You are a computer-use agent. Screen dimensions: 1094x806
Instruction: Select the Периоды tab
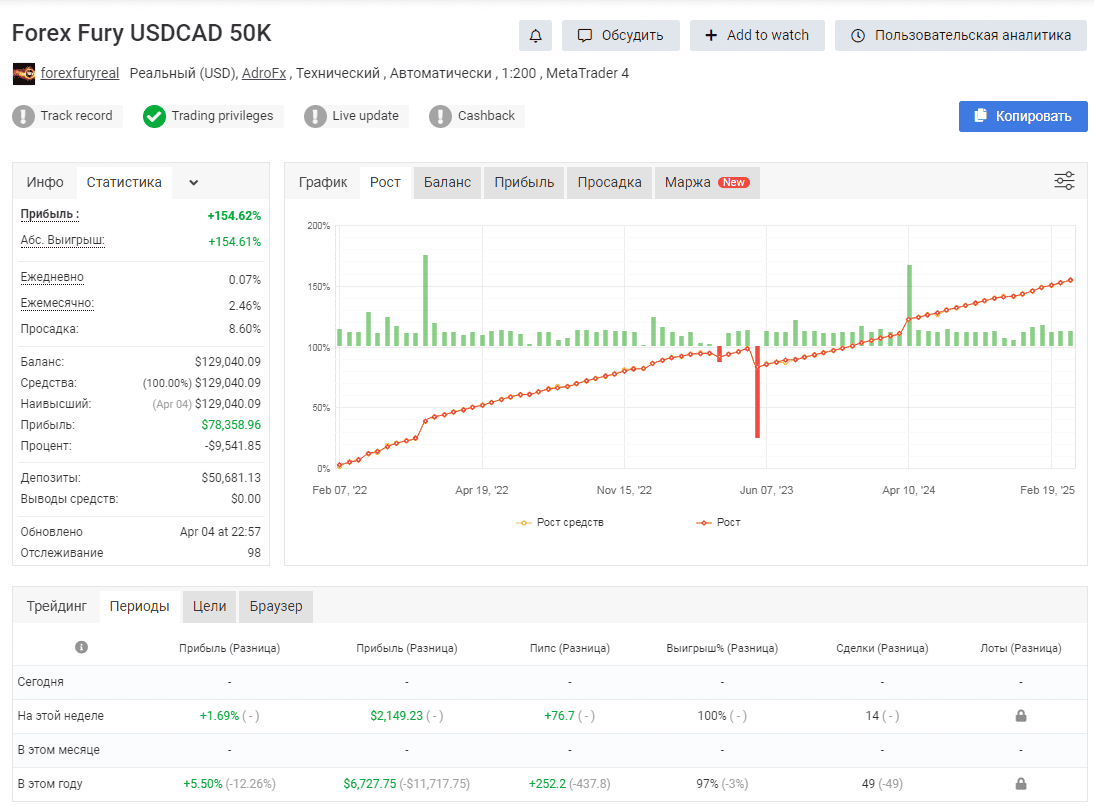click(x=140, y=606)
